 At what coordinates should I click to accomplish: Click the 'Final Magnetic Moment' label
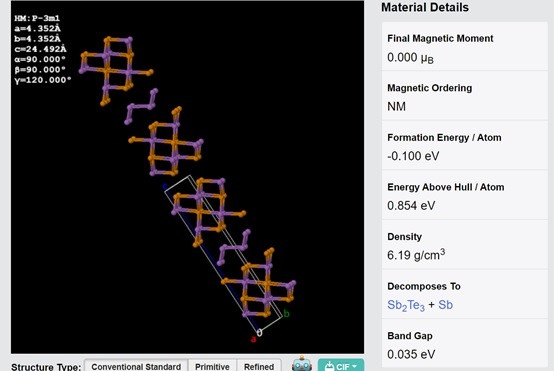(440, 38)
